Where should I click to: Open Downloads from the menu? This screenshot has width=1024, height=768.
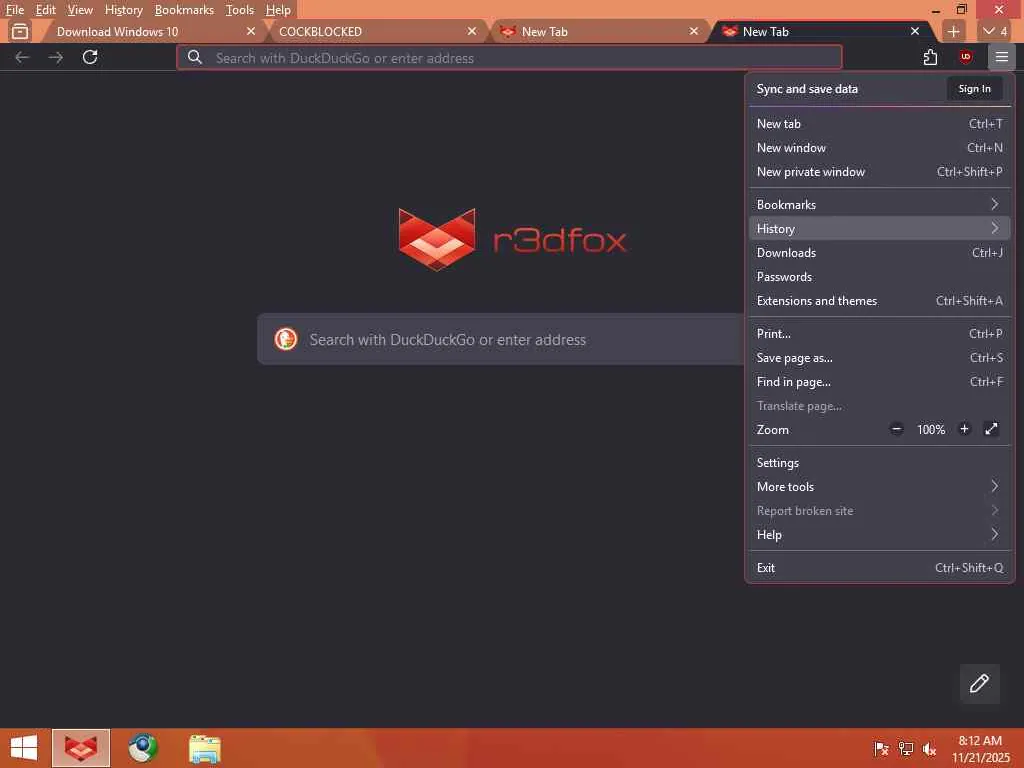[x=880, y=253]
